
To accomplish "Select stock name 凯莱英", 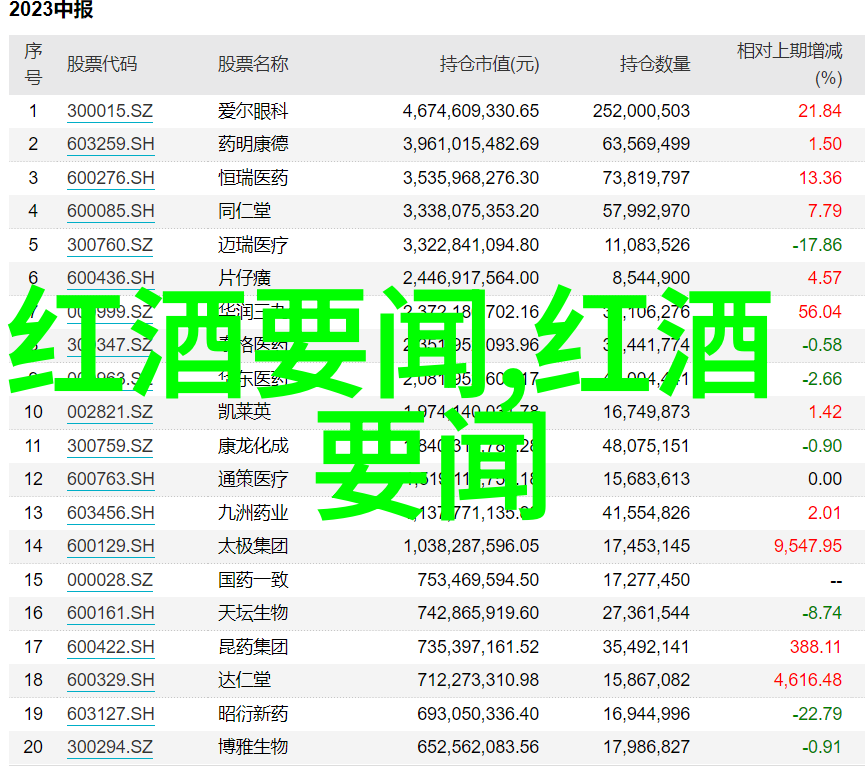I will coord(244,412).
